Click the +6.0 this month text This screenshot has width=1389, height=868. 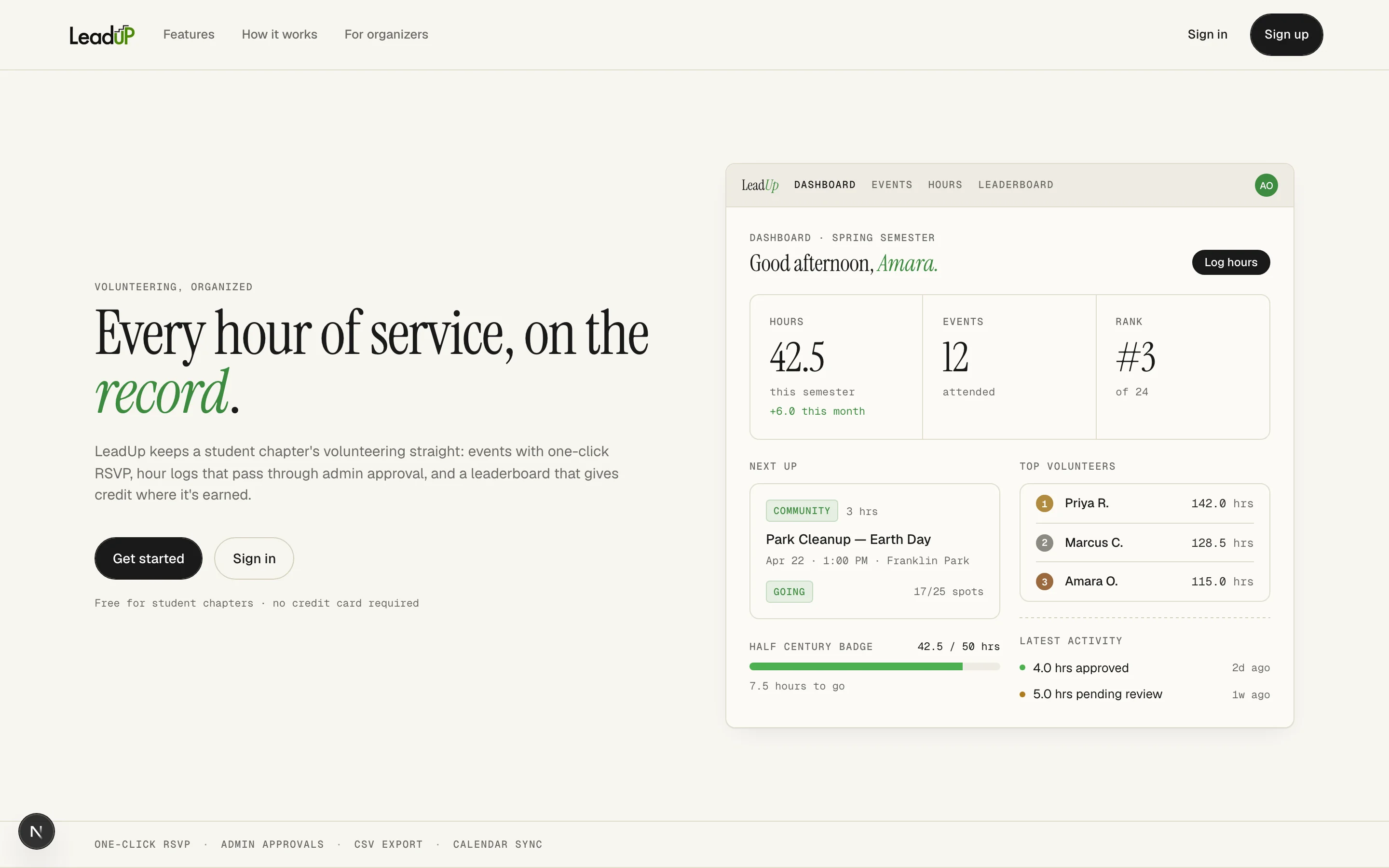click(x=817, y=411)
